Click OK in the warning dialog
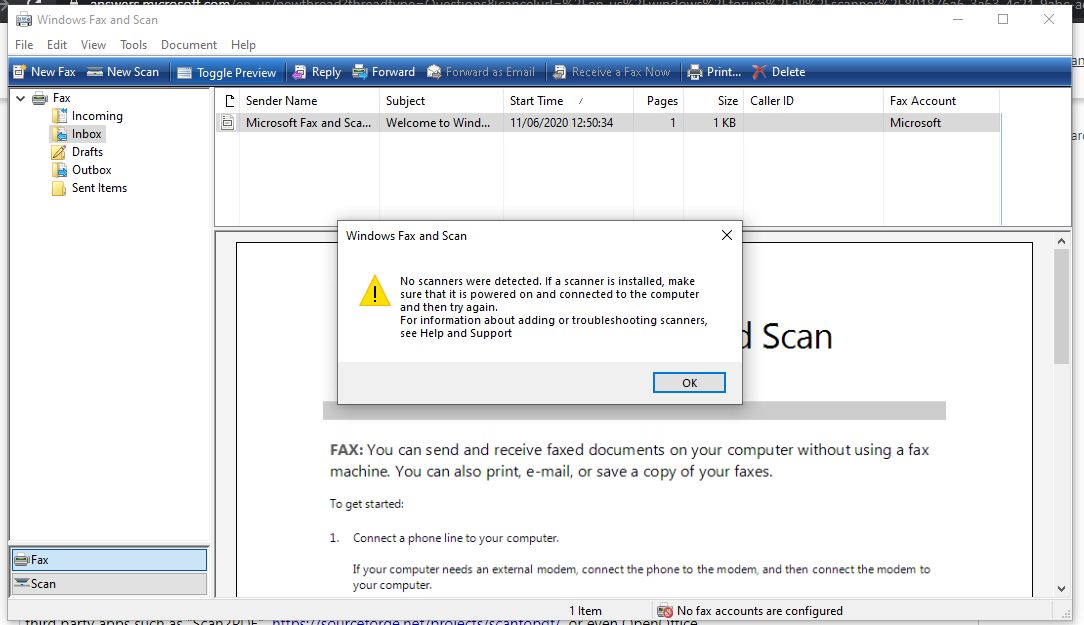Image resolution: width=1084 pixels, height=625 pixels. (689, 382)
